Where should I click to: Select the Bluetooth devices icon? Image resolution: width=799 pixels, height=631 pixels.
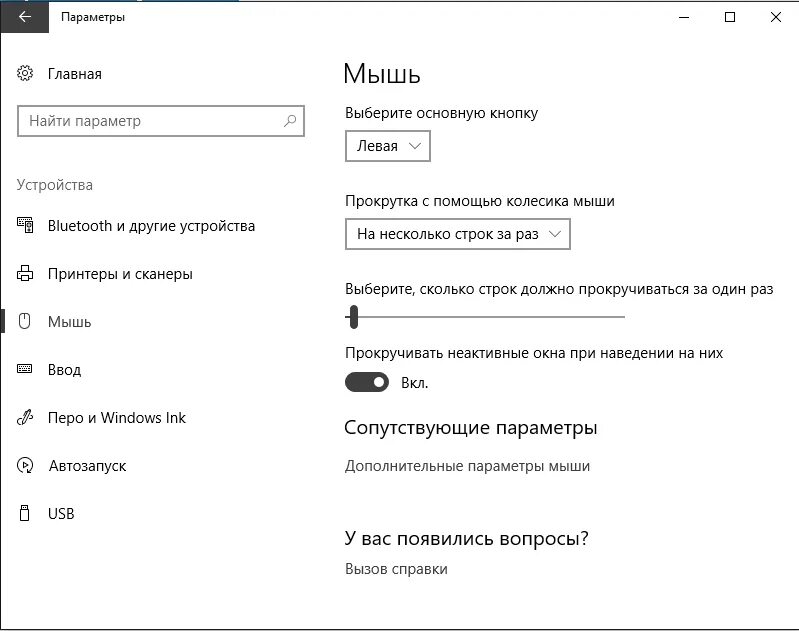click(x=25, y=225)
